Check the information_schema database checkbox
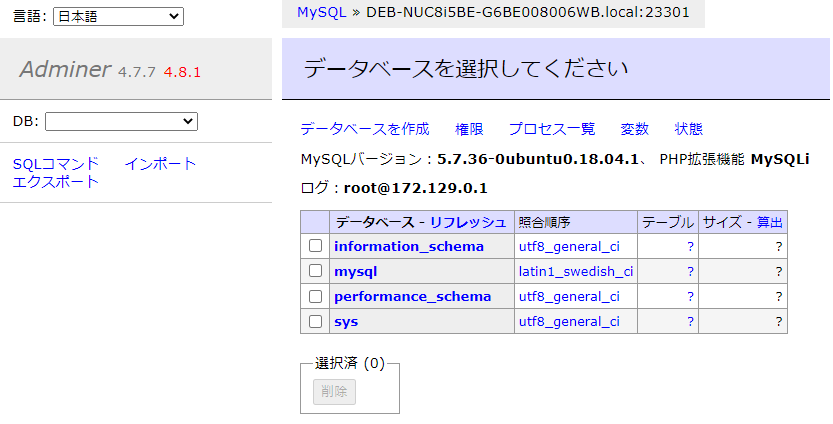 click(315, 246)
